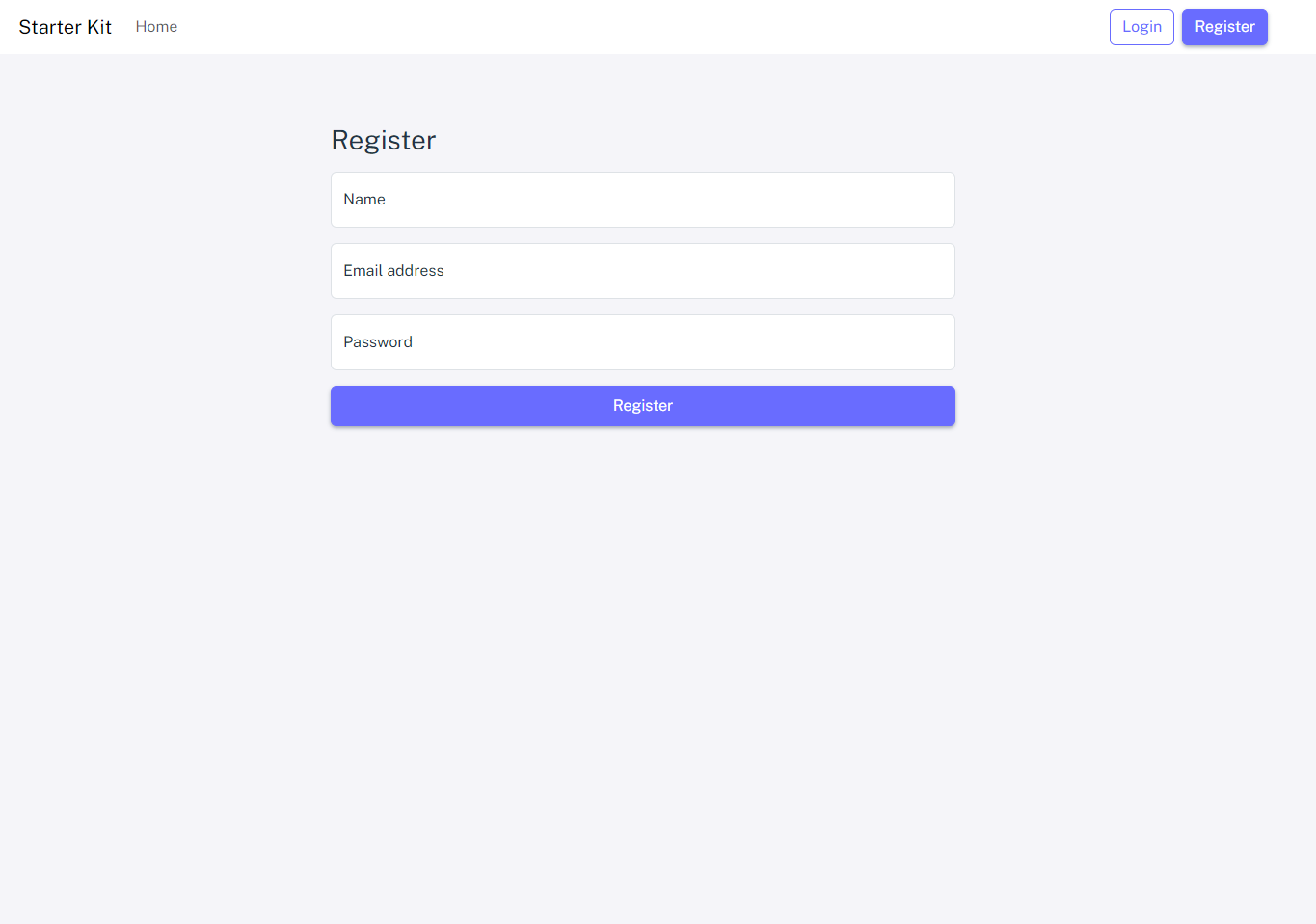This screenshot has width=1316, height=924.
Task: Select the Register button in top navbar
Action: pyautogui.click(x=1224, y=27)
